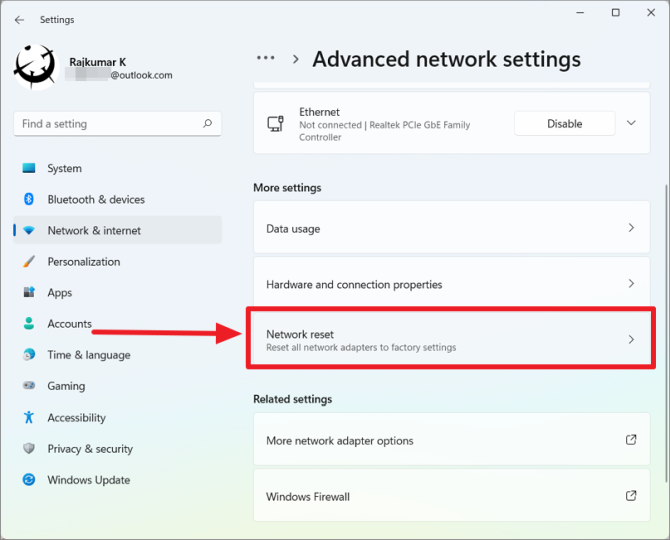Click the Personalization paintbrush icon
Screen dimensions: 670x540
29,261
